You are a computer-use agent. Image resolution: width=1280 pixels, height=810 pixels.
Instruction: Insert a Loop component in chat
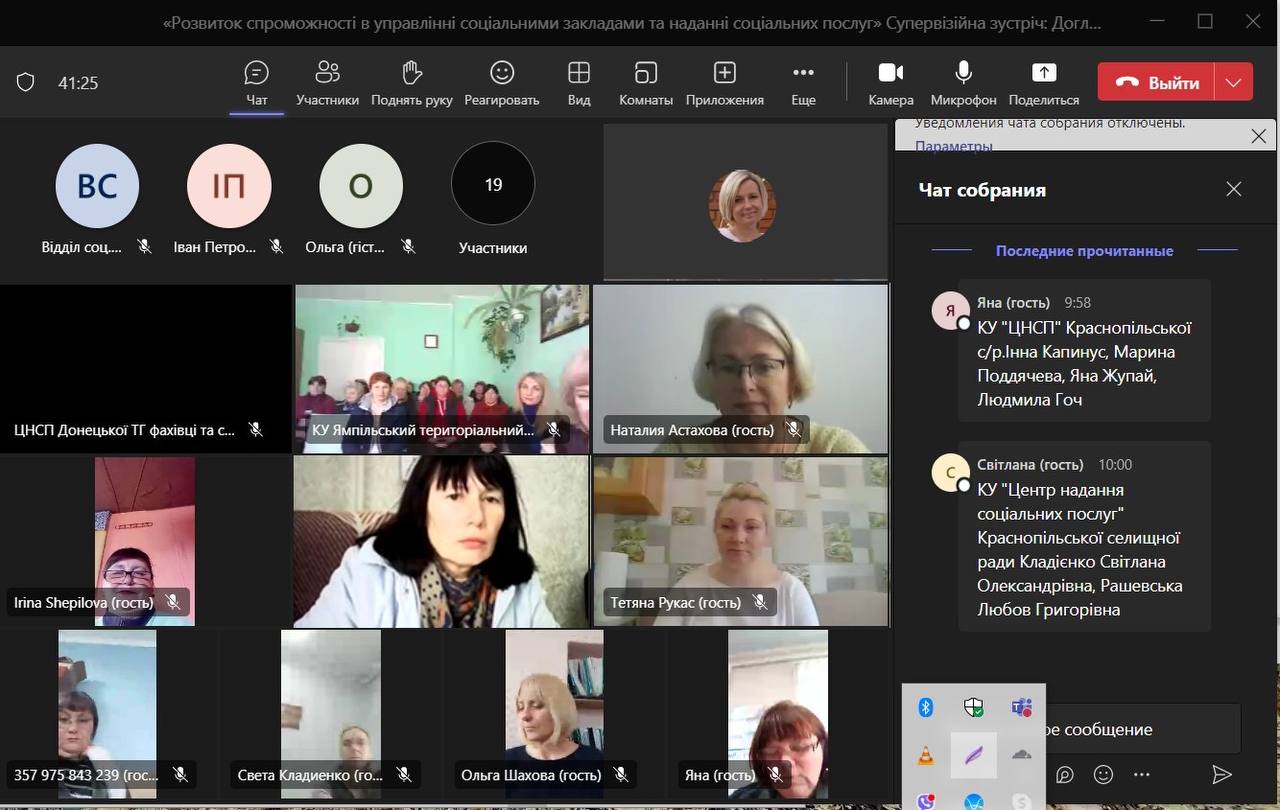click(1065, 775)
